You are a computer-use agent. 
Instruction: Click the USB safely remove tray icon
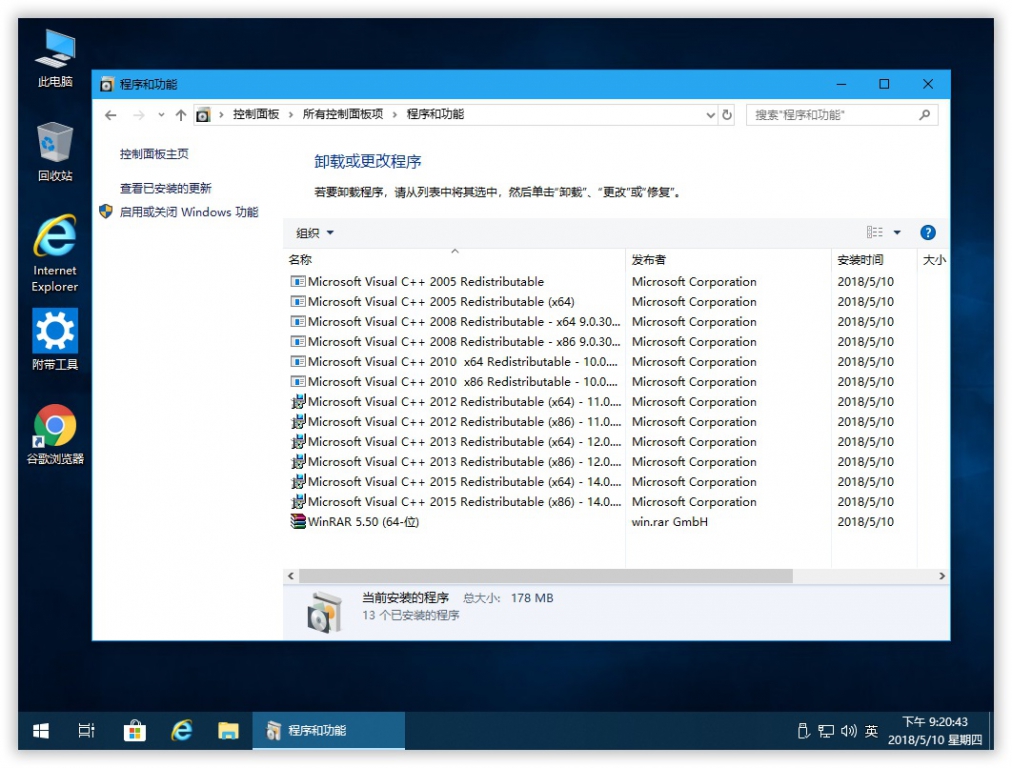tap(803, 731)
